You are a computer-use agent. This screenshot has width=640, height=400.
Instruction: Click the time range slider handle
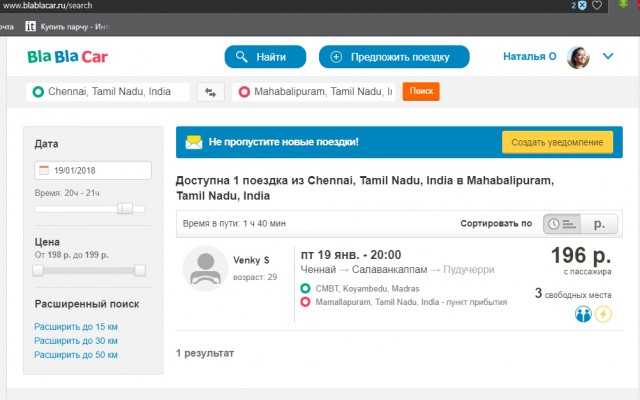pyautogui.click(x=125, y=209)
